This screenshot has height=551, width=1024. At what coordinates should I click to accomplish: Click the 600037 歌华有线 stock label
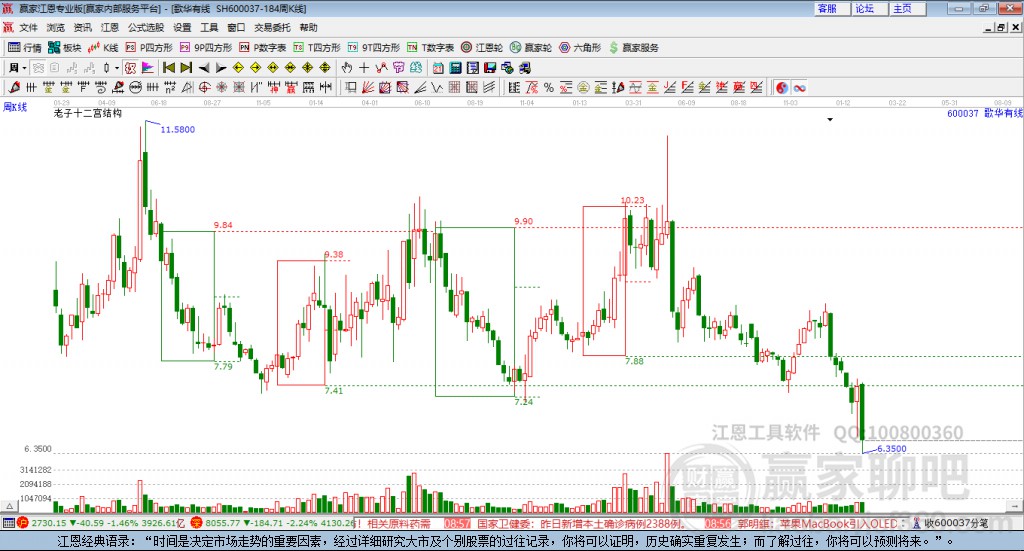pos(985,113)
